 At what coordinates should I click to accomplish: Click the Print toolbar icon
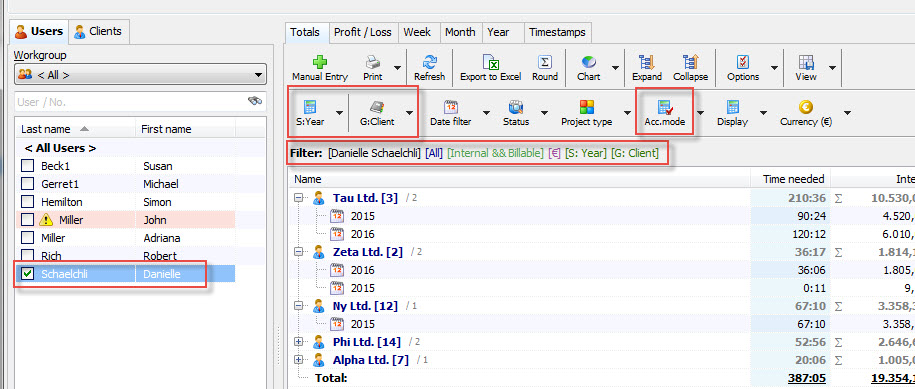(373, 62)
